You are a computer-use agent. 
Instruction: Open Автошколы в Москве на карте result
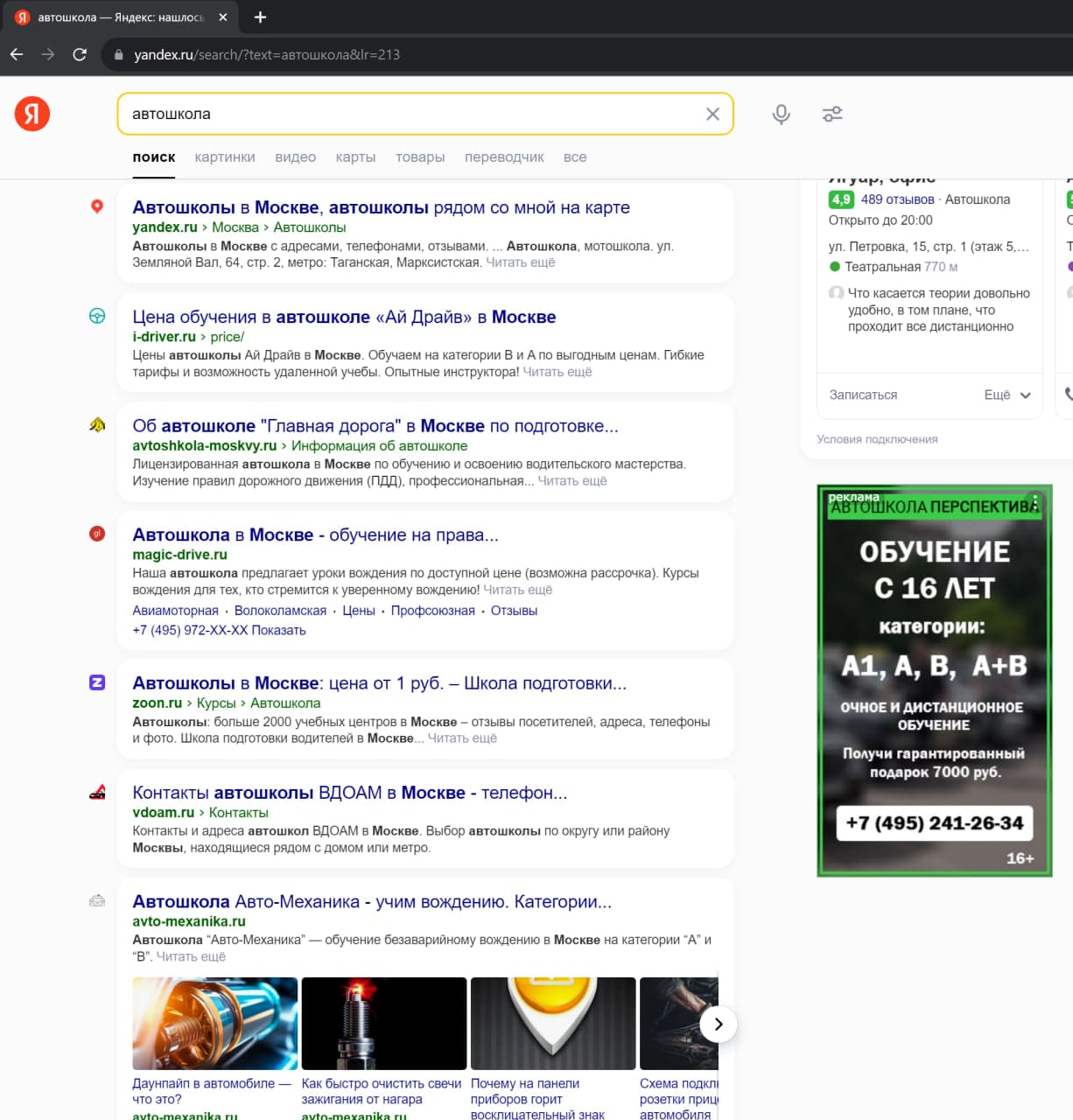(x=381, y=207)
